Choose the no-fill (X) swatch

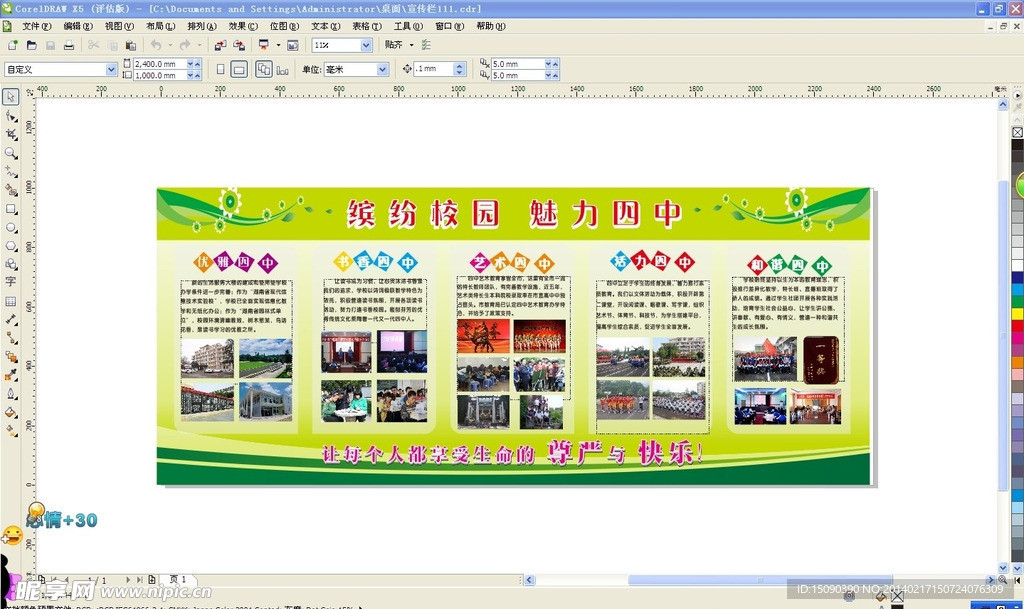(x=1017, y=132)
